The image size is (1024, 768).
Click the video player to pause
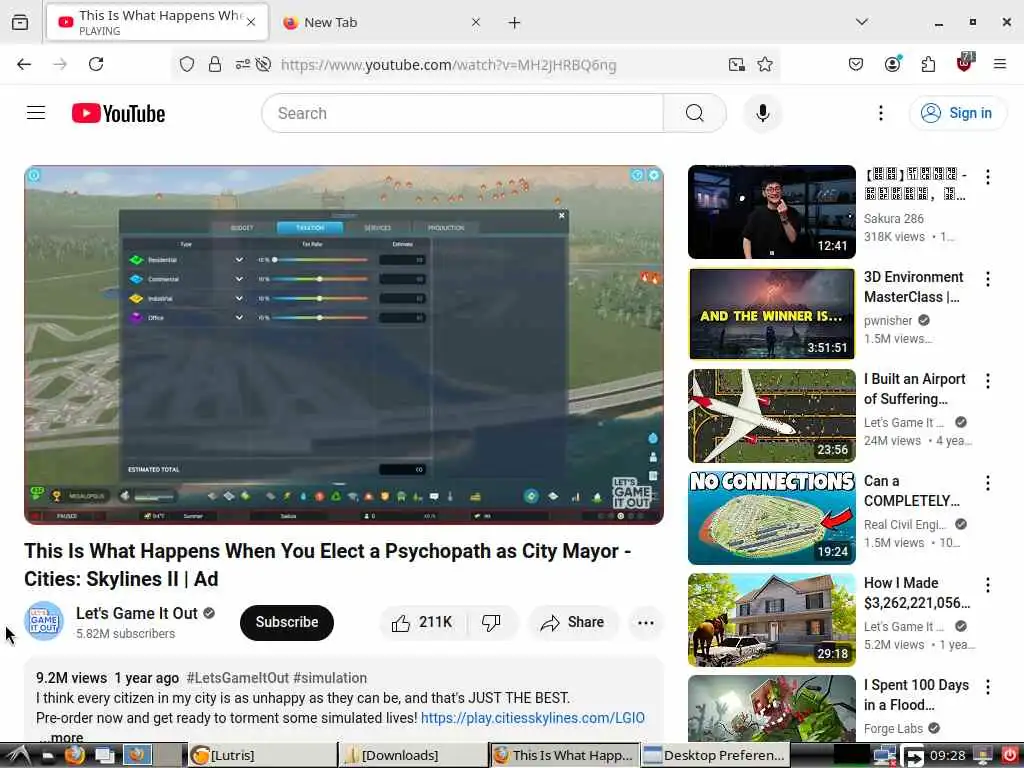coord(344,345)
